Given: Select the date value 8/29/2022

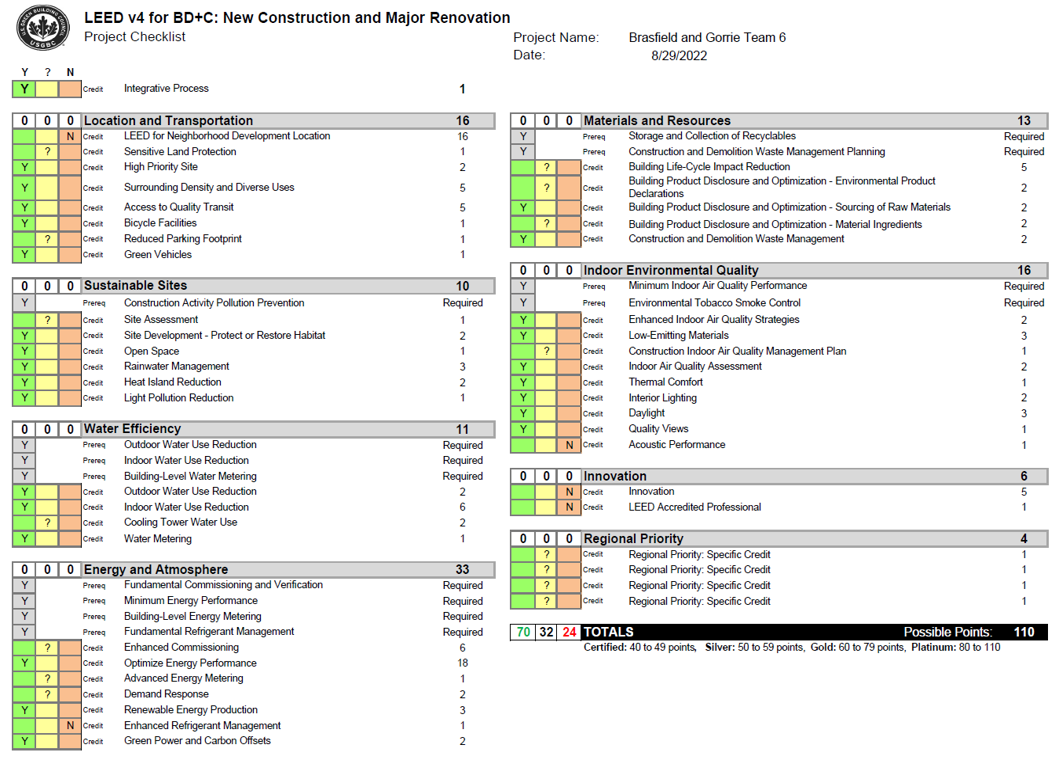Looking at the screenshot, I should coord(679,56).
